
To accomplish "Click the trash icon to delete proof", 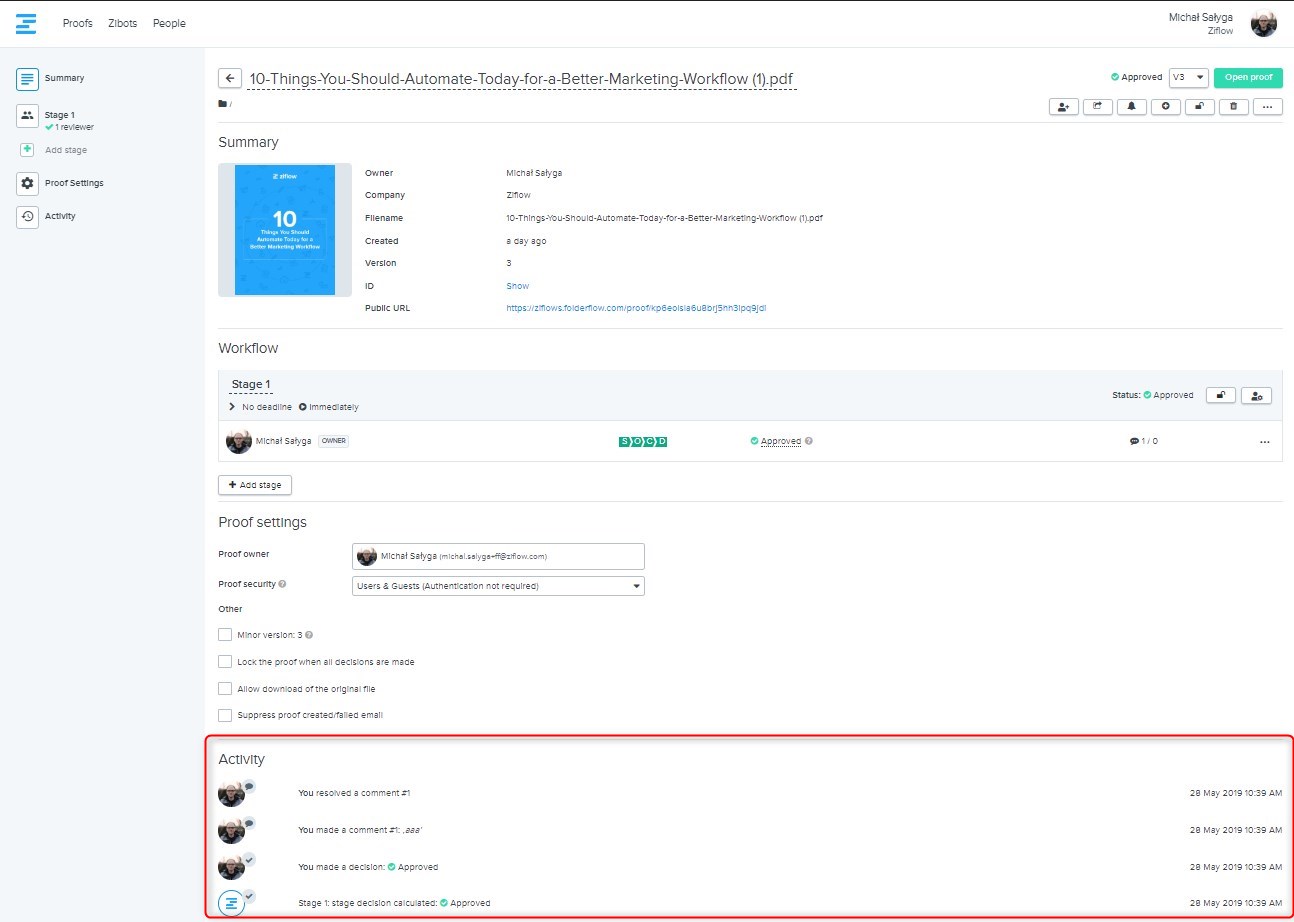I will [x=1233, y=106].
